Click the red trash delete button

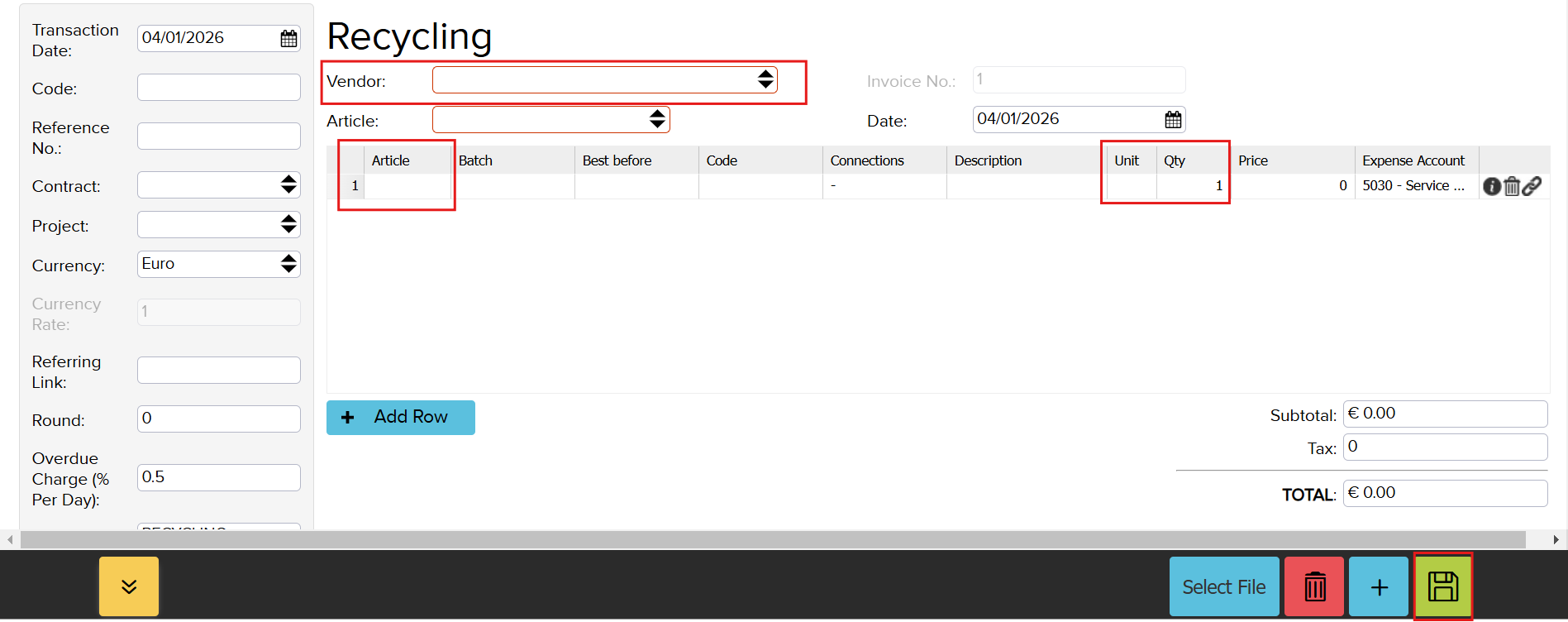pyautogui.click(x=1314, y=586)
